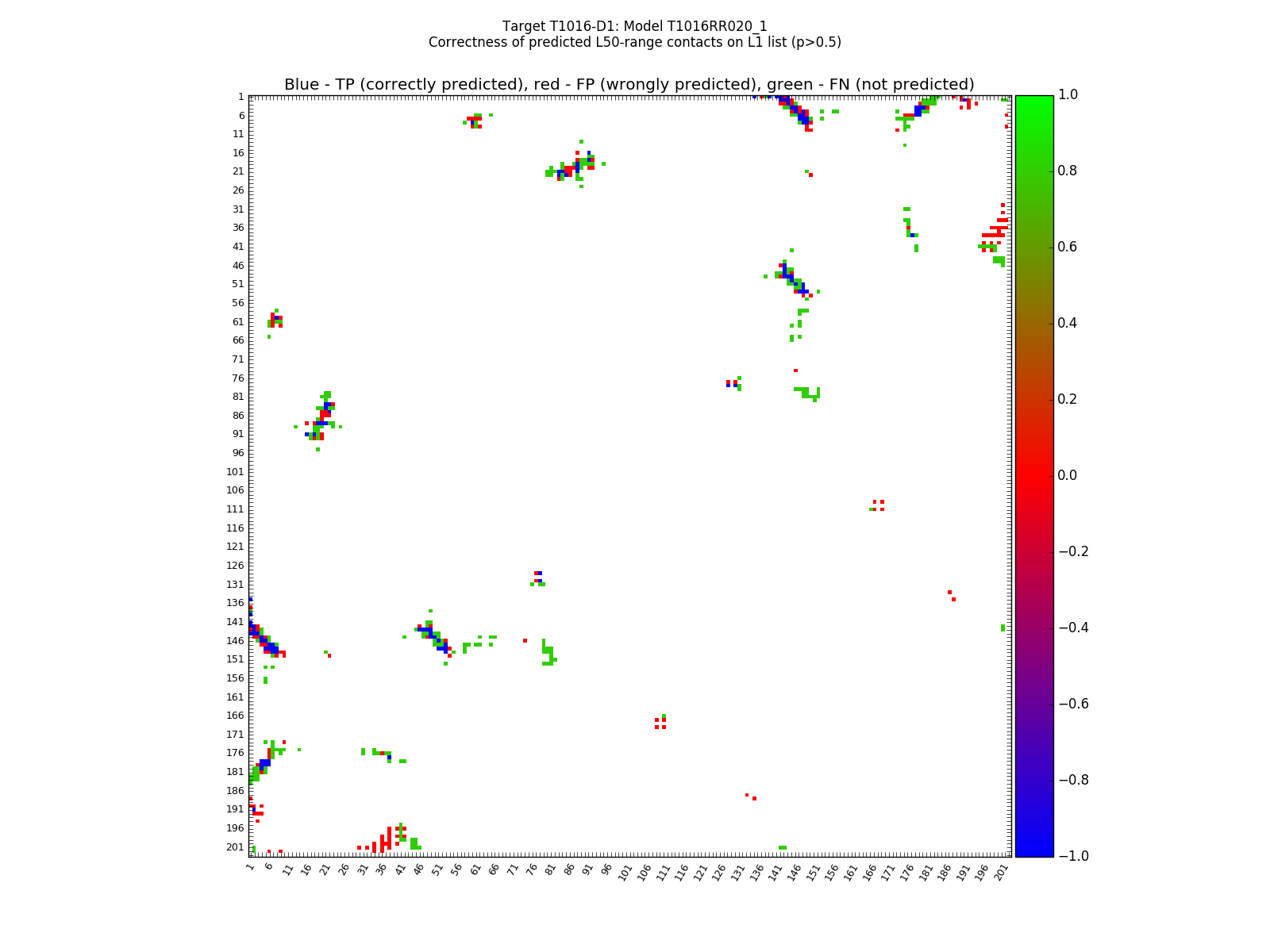The width and height of the screenshot is (1270, 952).
Task: Click the y-axis tick label 101
Action: 234,471
